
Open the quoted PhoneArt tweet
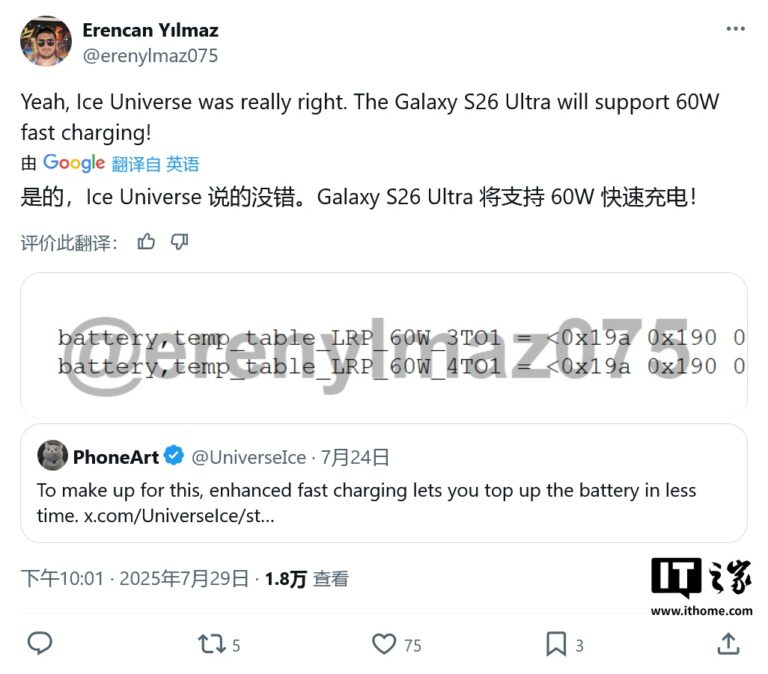click(x=384, y=483)
